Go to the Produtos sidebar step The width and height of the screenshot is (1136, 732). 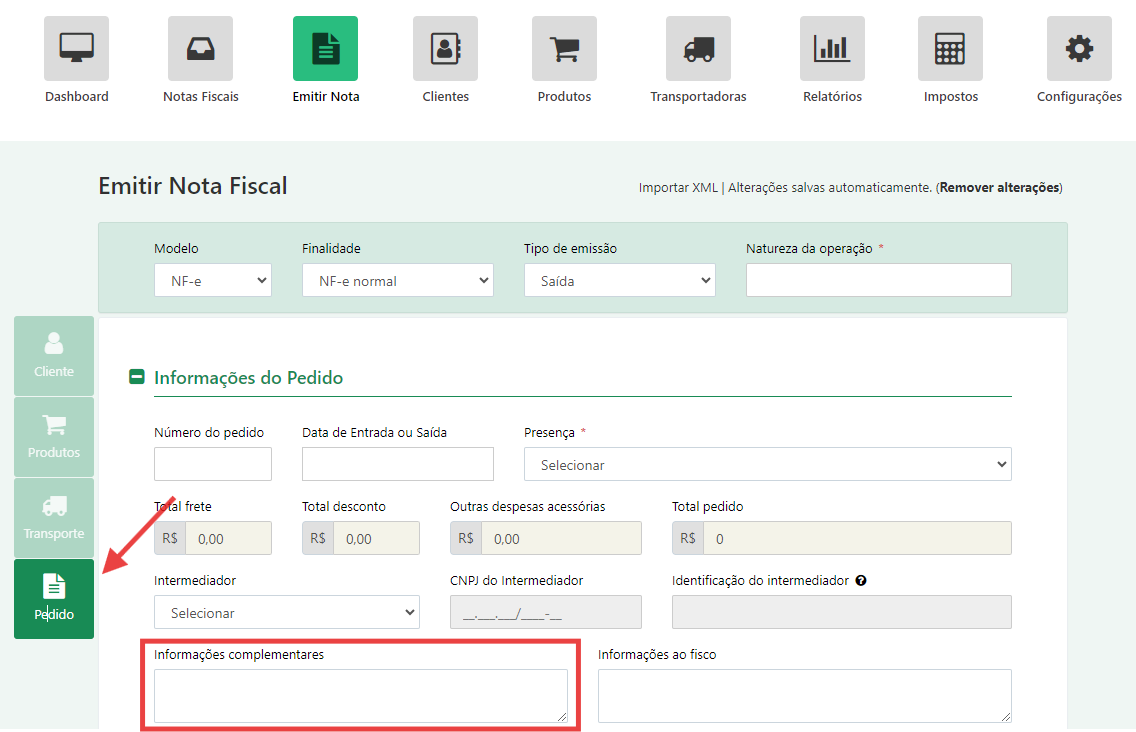pyautogui.click(x=54, y=437)
